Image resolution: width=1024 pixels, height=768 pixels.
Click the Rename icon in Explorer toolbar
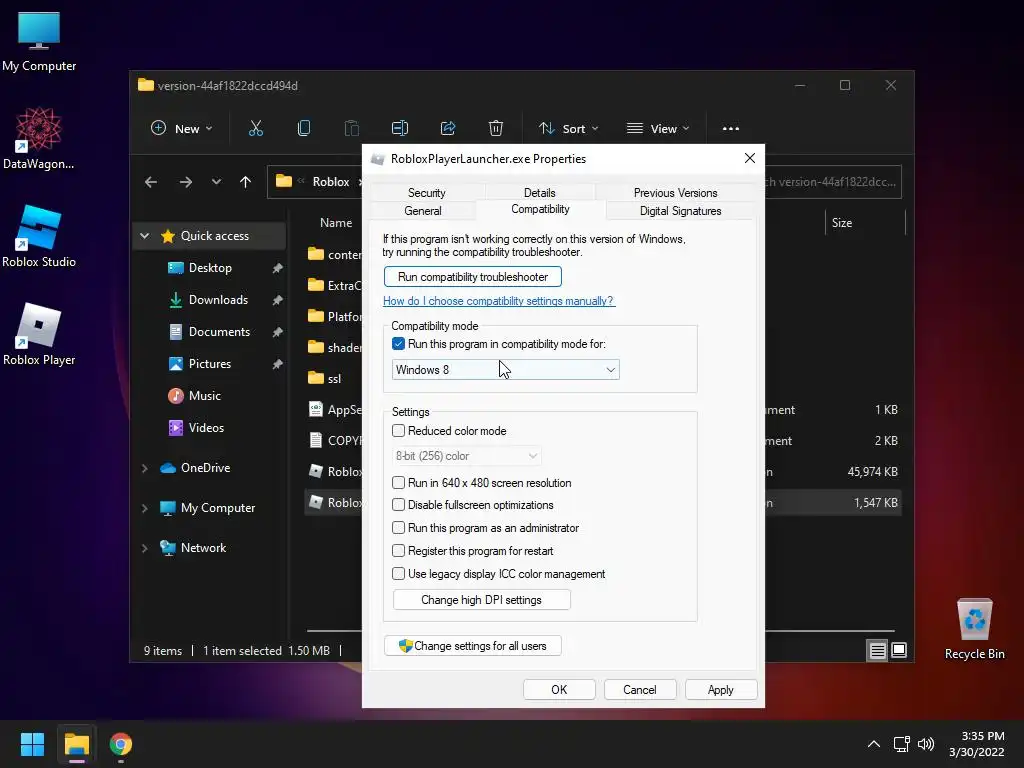(x=400, y=129)
